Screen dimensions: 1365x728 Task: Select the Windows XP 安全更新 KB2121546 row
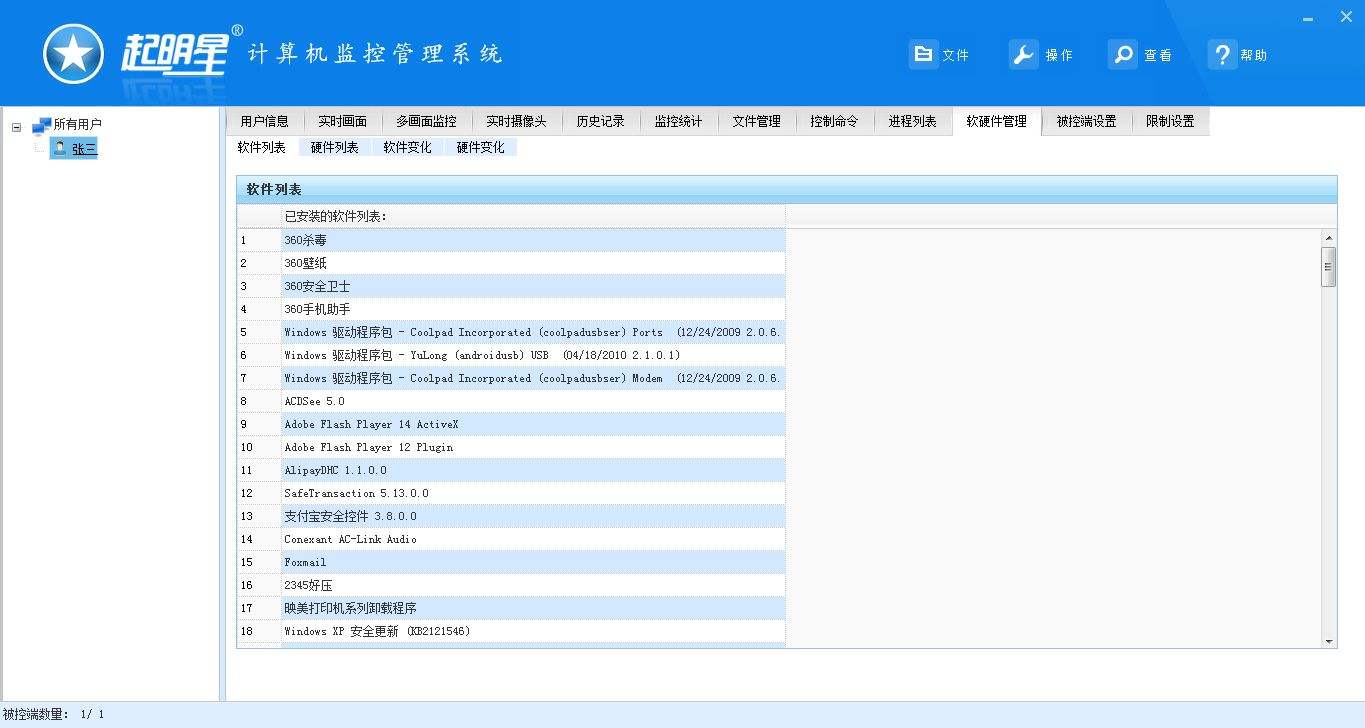(x=511, y=631)
